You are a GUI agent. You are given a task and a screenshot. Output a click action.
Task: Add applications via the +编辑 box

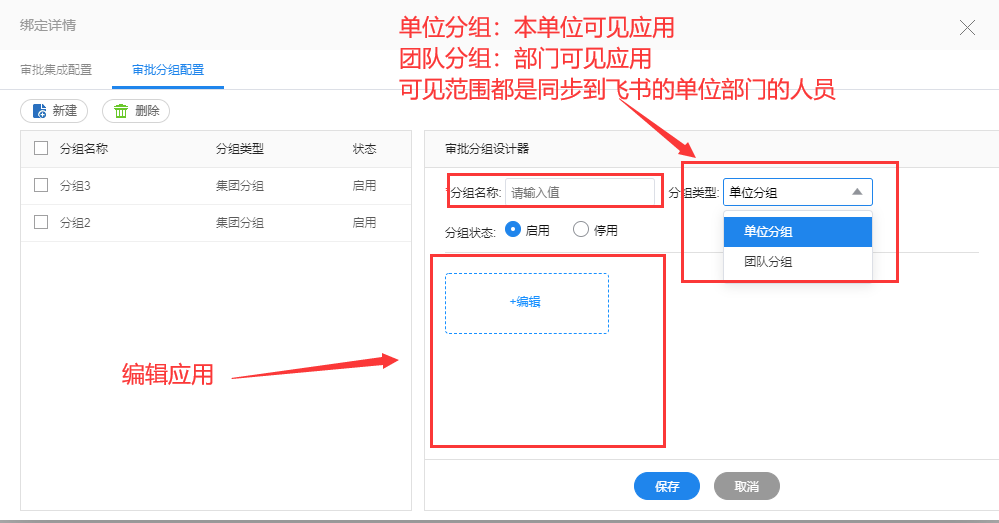pyautogui.click(x=527, y=303)
